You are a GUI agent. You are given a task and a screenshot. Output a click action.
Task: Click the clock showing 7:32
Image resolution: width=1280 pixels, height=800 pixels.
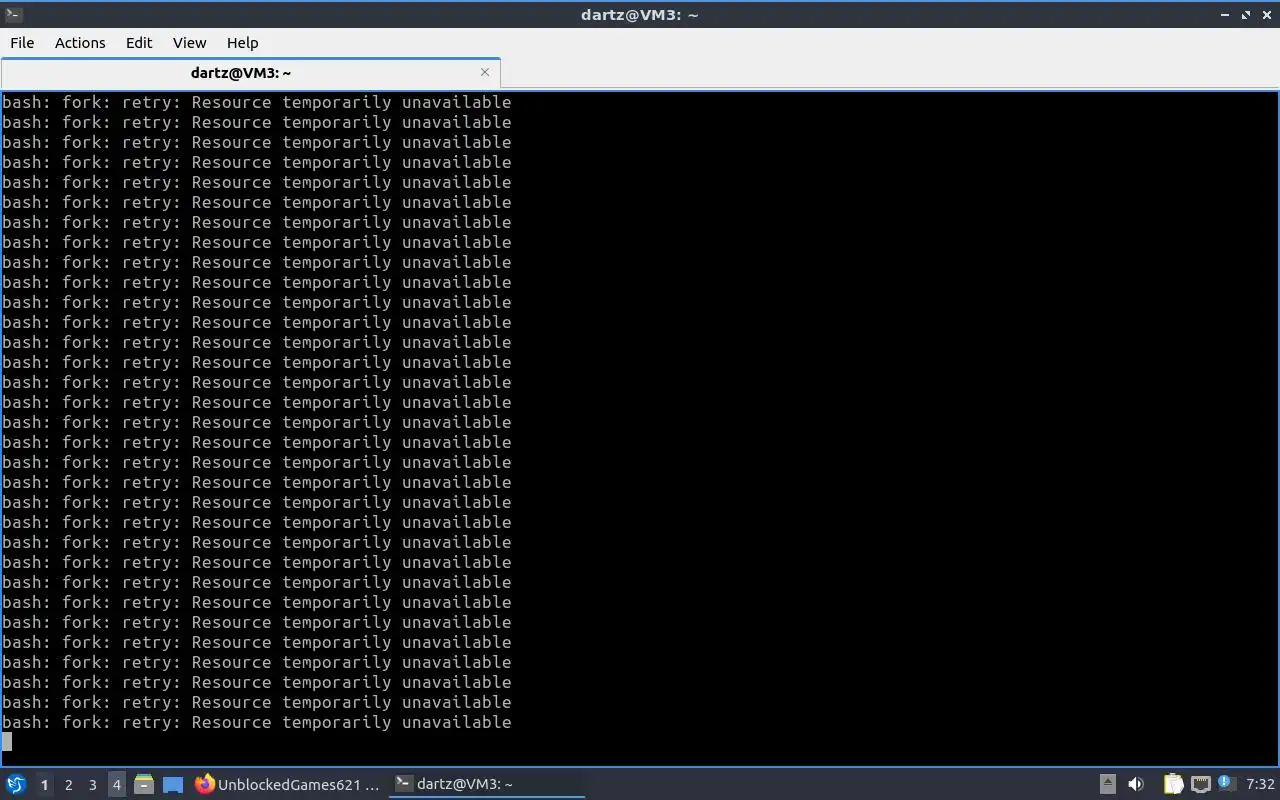click(1260, 784)
